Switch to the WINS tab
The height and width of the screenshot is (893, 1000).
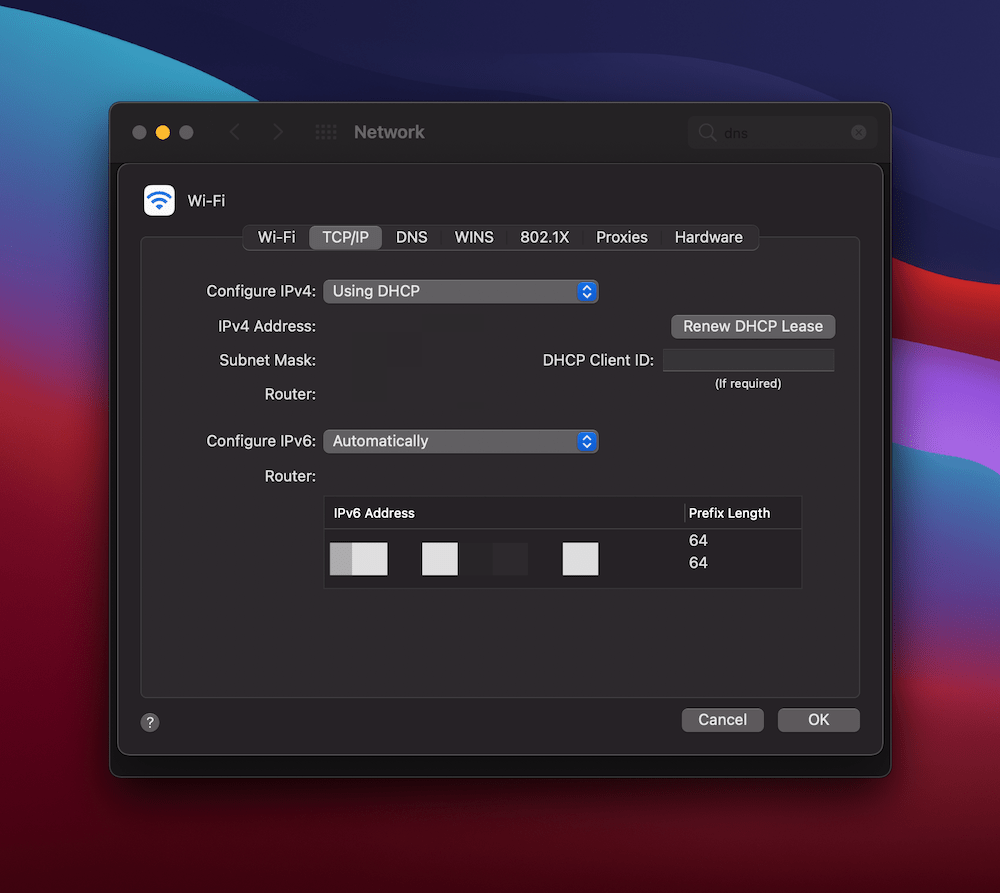(474, 237)
